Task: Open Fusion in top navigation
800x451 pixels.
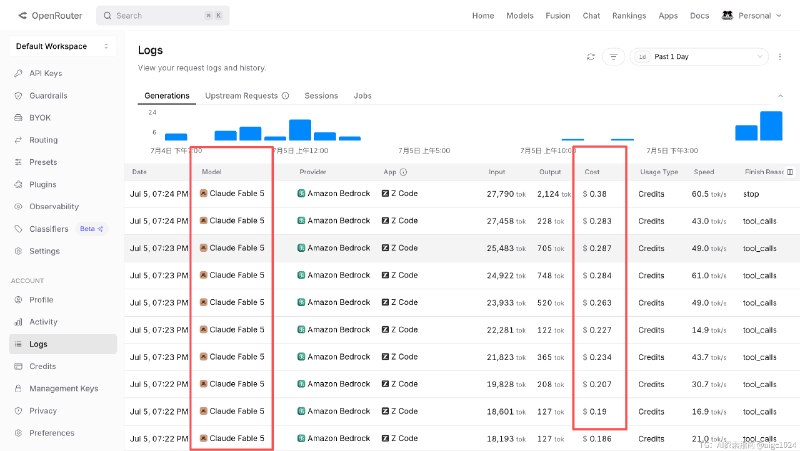Action: click(558, 16)
